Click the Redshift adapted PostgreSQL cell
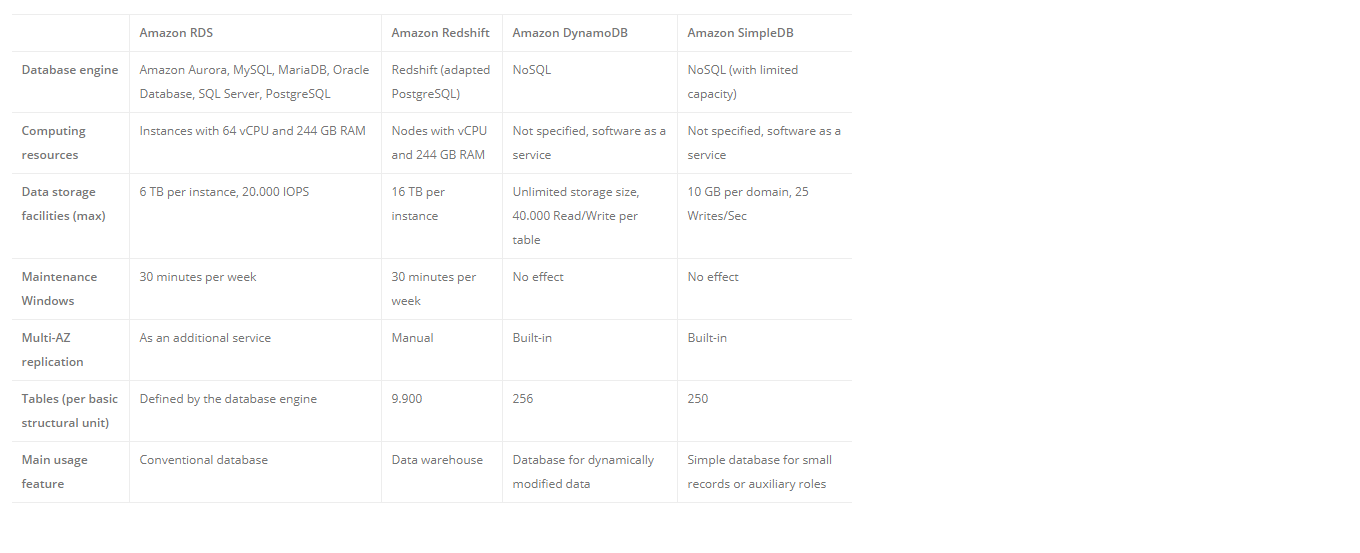Screen dimensions: 1360x553 (441, 82)
